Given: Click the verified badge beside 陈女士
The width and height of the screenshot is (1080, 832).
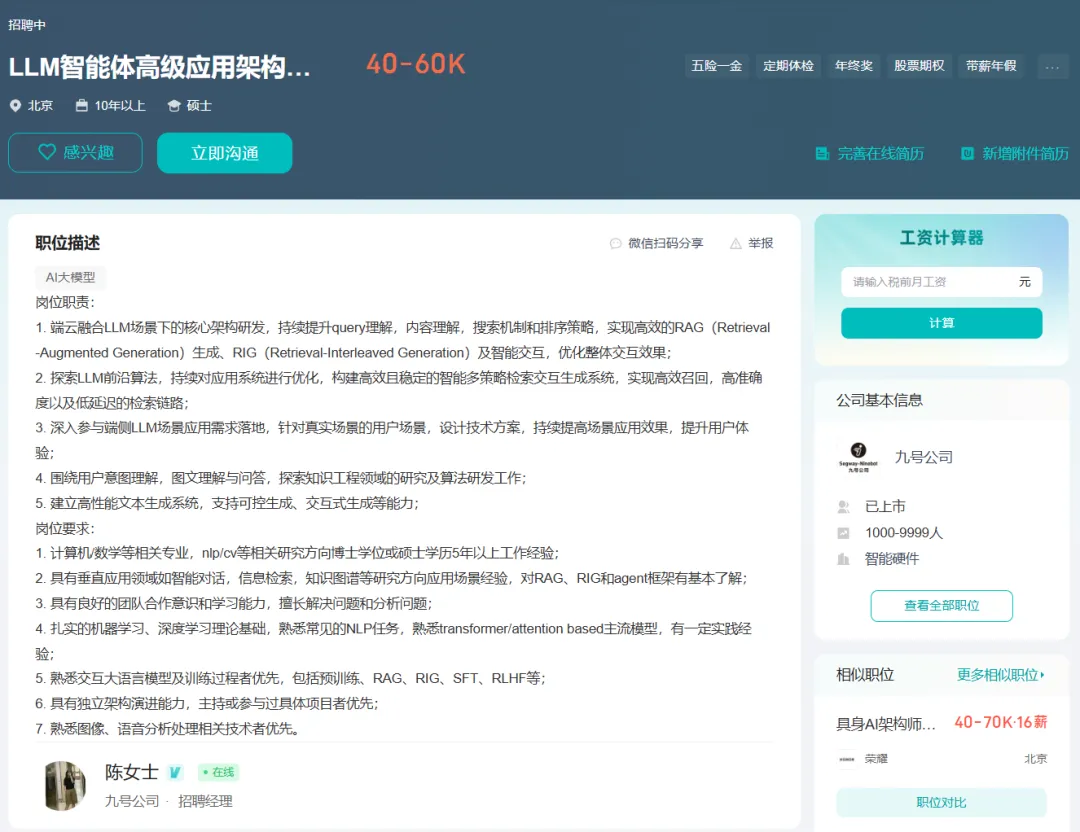Looking at the screenshot, I should pyautogui.click(x=175, y=772).
